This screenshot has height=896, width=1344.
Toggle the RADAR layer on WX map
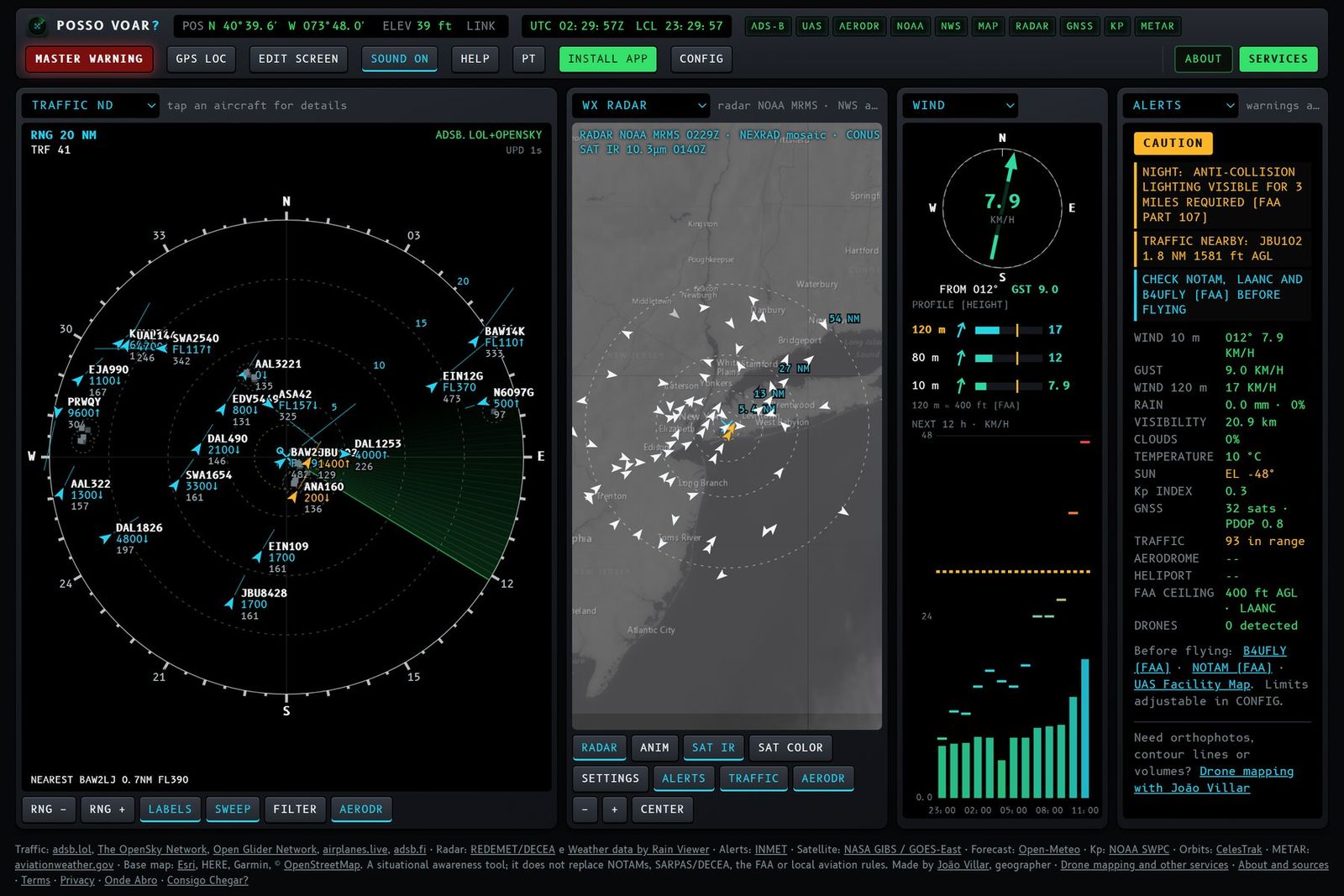(599, 747)
